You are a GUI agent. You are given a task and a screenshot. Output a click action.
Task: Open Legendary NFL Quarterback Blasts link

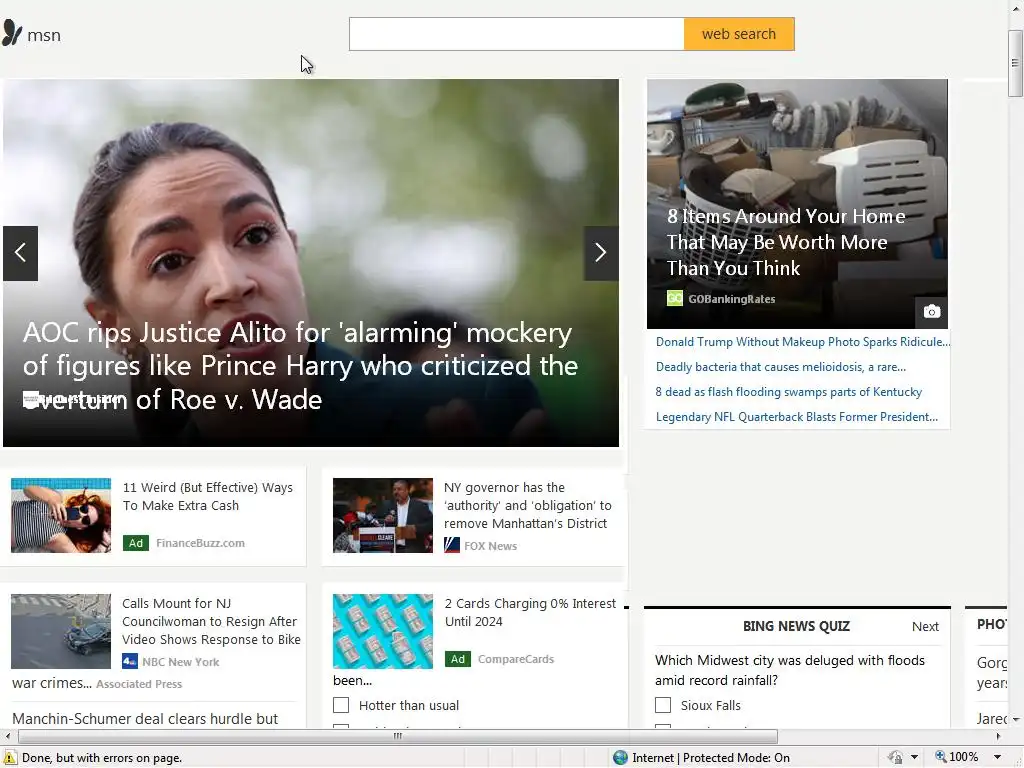tap(797, 417)
